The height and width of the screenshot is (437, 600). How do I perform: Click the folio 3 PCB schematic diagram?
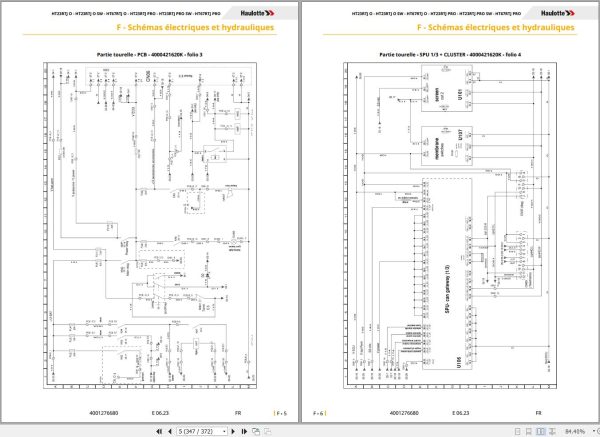click(x=150, y=226)
